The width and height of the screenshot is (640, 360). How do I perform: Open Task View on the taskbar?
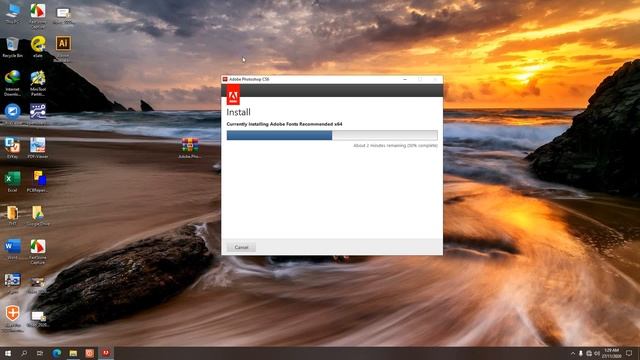[40, 353]
